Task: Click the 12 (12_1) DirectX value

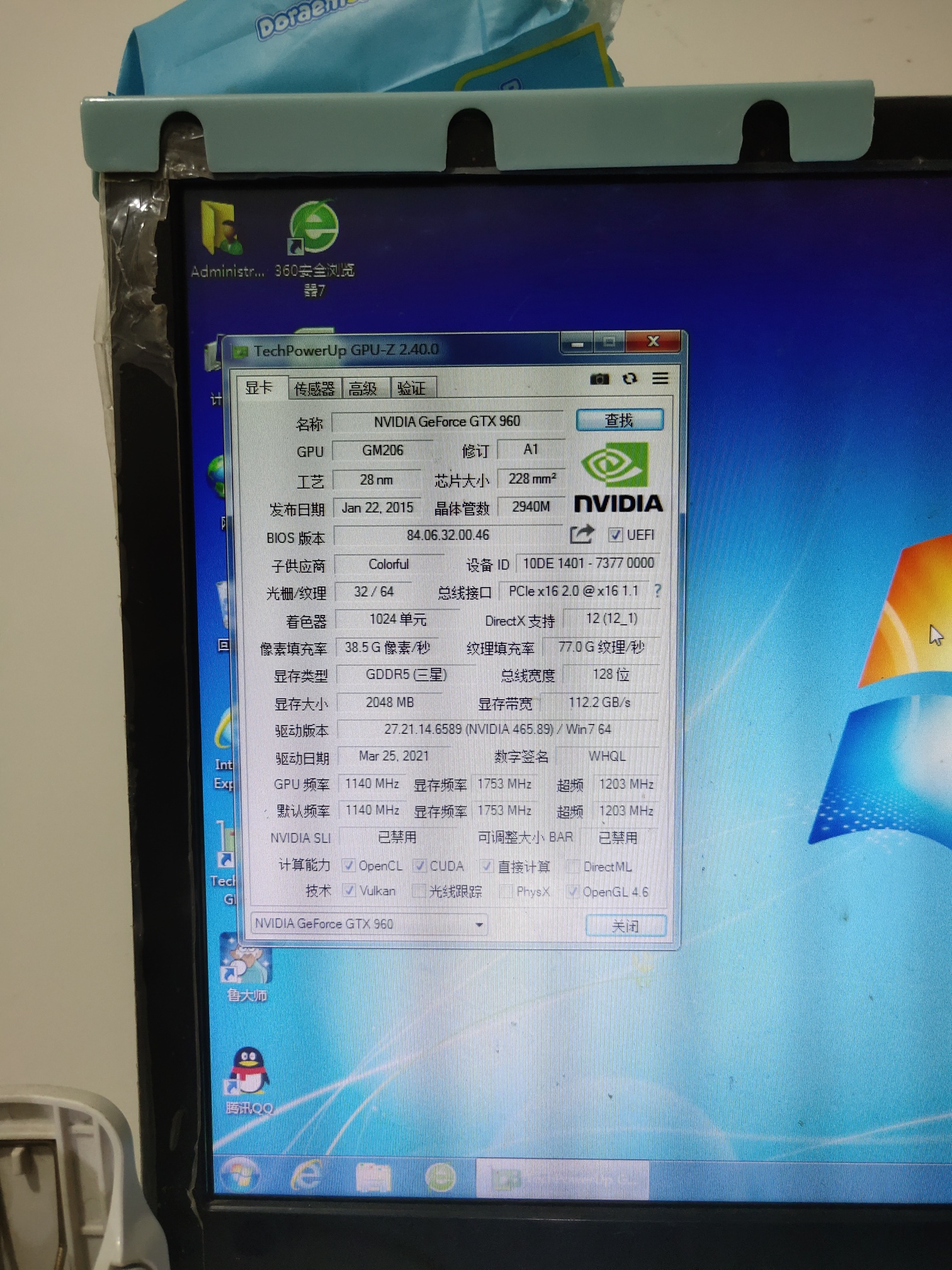Action: pos(611,619)
